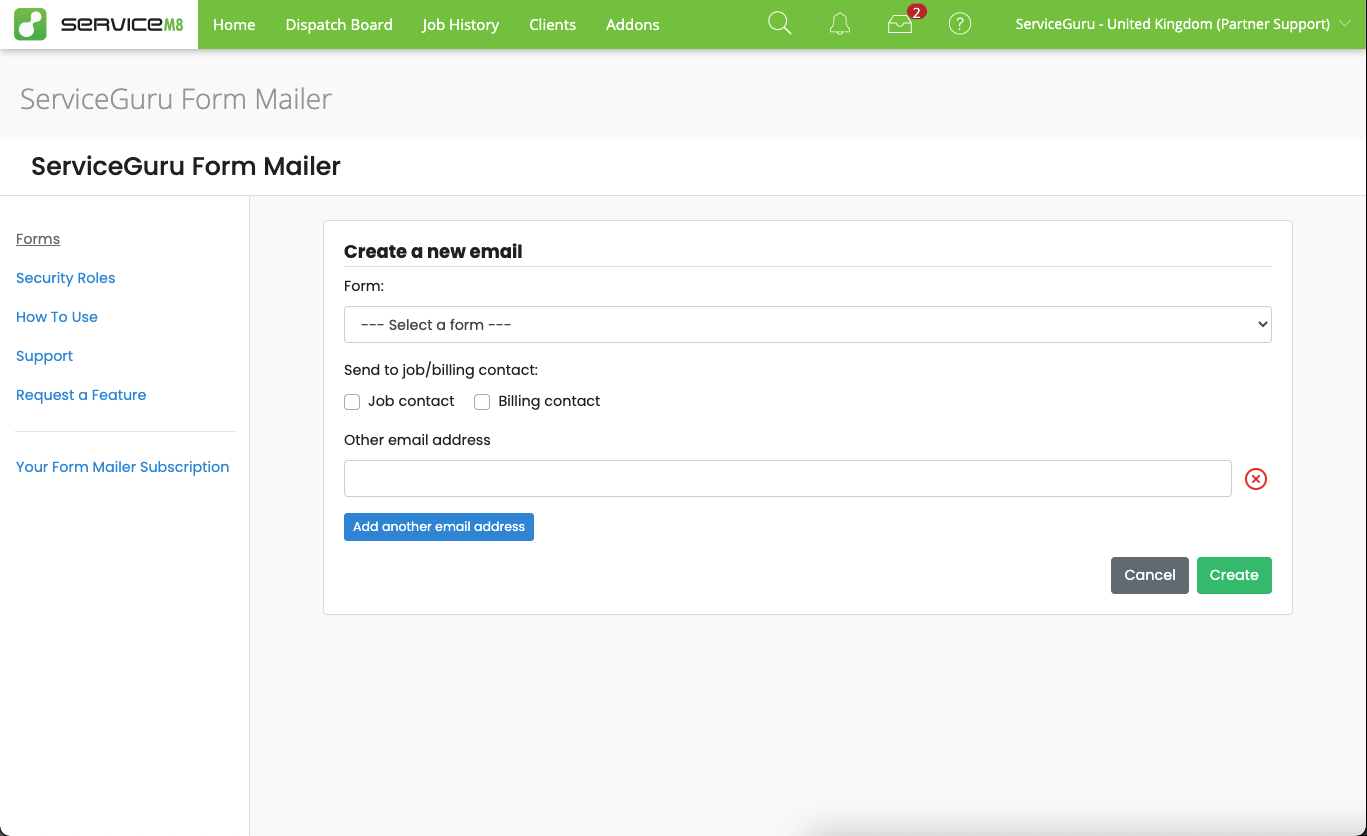Follow the Request a Feature link
The height and width of the screenshot is (836, 1367).
81,395
